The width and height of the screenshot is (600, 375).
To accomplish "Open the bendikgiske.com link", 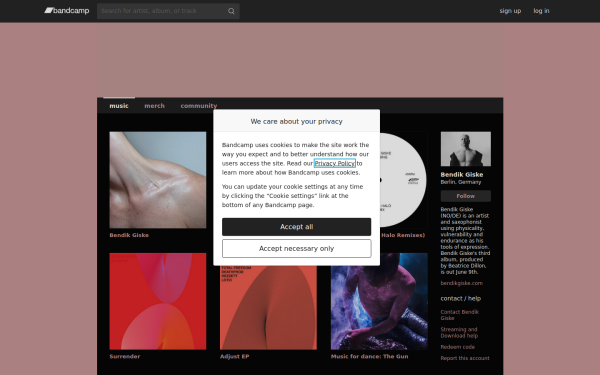I will pos(461,283).
